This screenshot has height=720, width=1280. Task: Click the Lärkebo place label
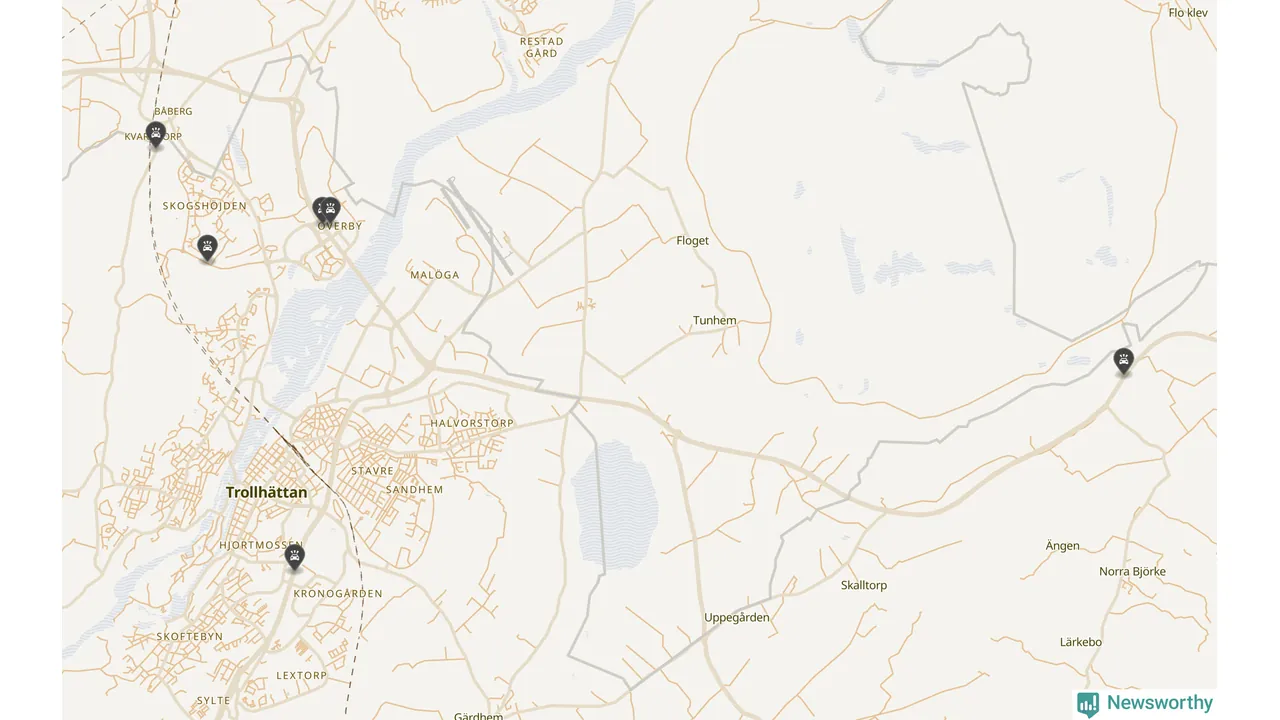pos(1081,642)
